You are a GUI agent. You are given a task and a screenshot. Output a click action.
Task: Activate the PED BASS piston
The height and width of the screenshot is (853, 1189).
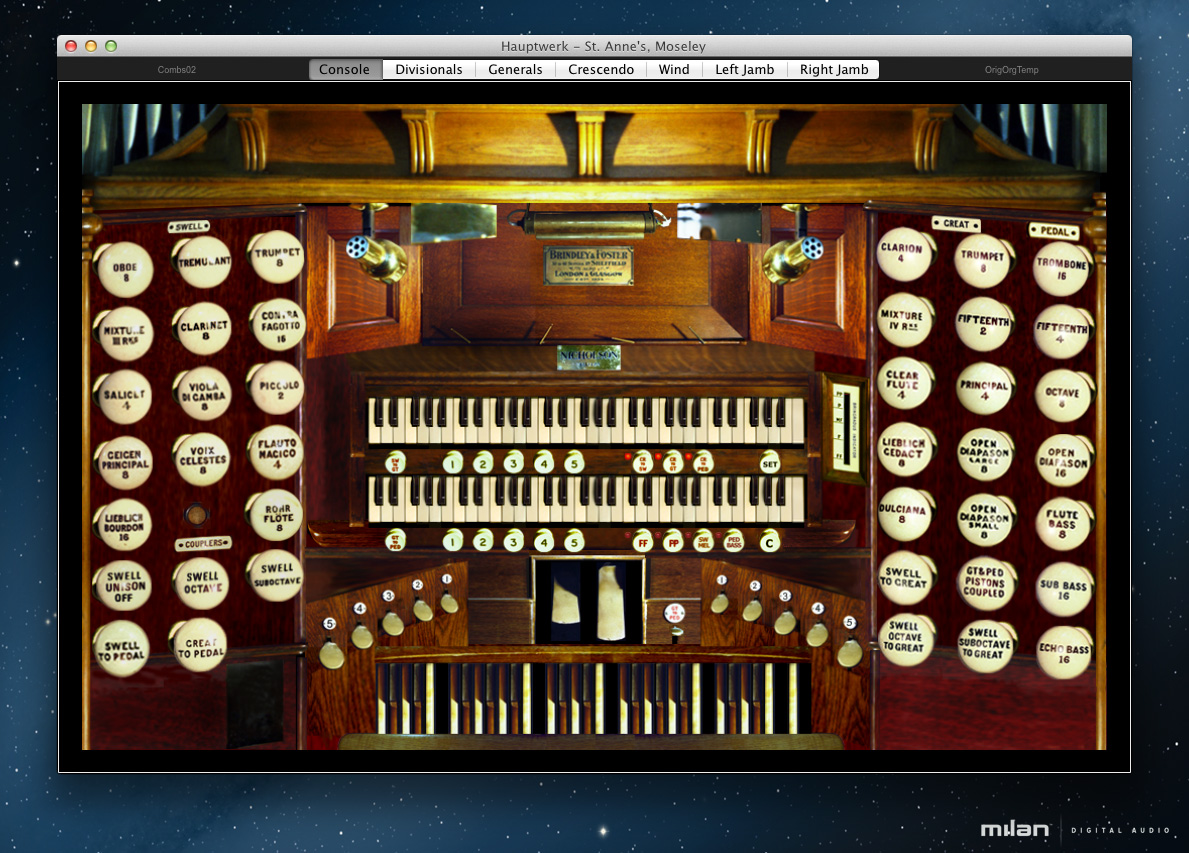click(x=733, y=541)
